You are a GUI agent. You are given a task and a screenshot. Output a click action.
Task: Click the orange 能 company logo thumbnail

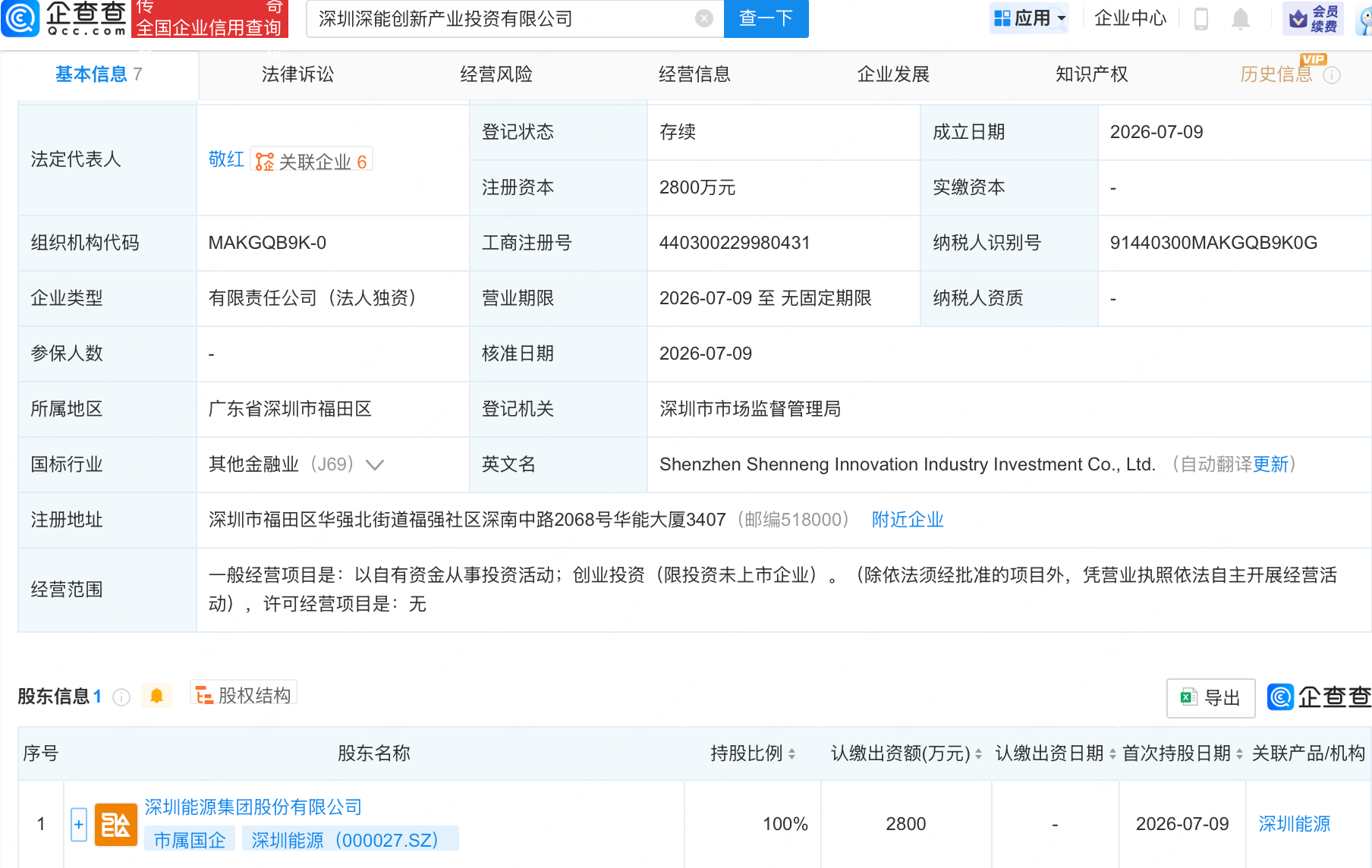pos(116,824)
